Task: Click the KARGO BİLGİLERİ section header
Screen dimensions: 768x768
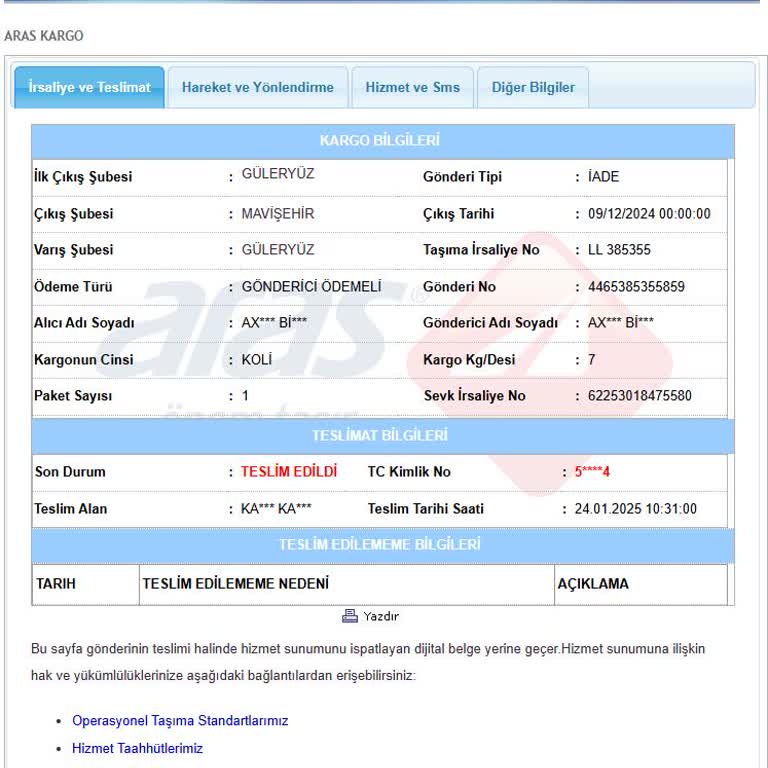Action: 380,141
